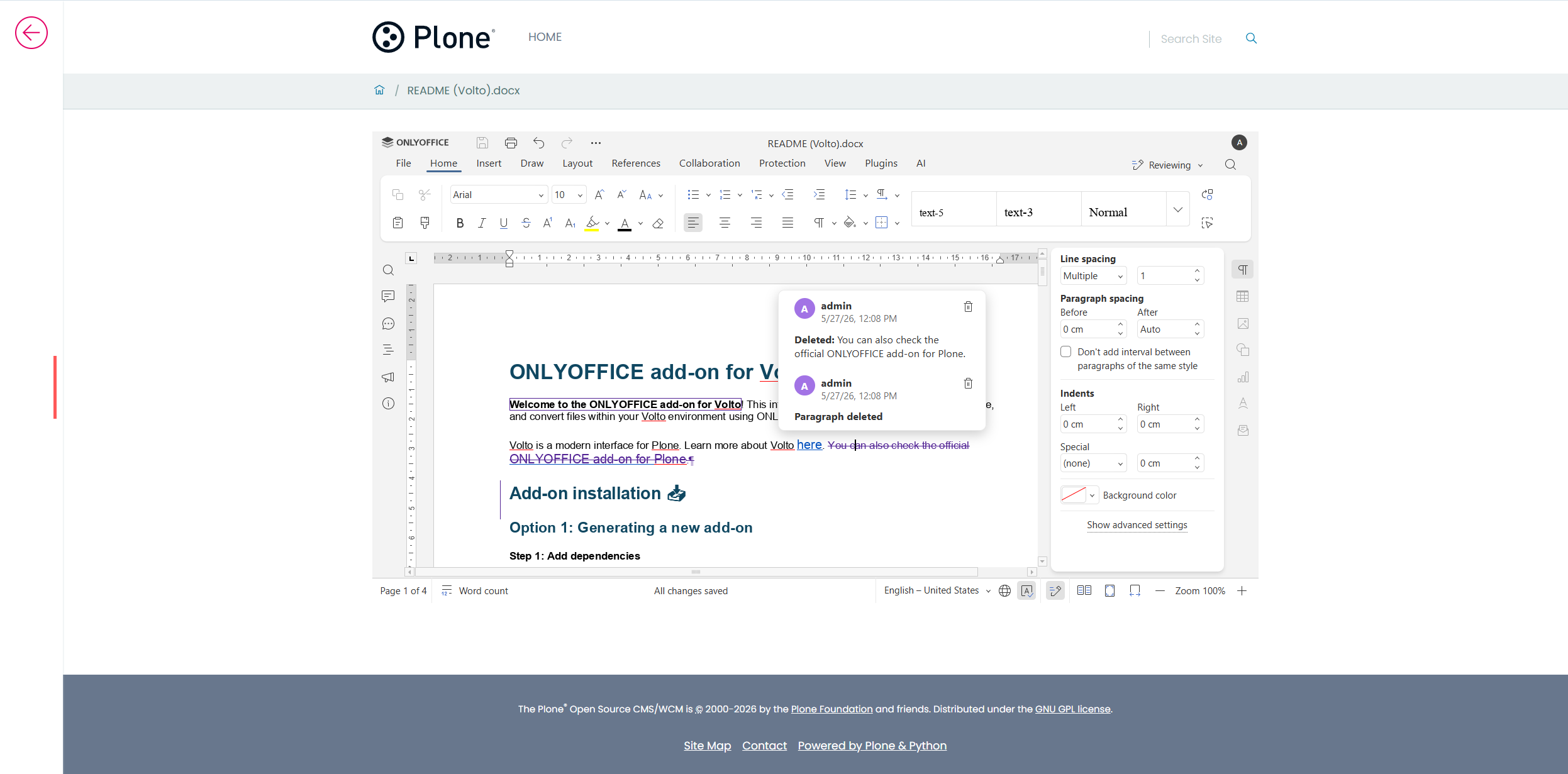Open Table settings in right sidebar

[1243, 296]
